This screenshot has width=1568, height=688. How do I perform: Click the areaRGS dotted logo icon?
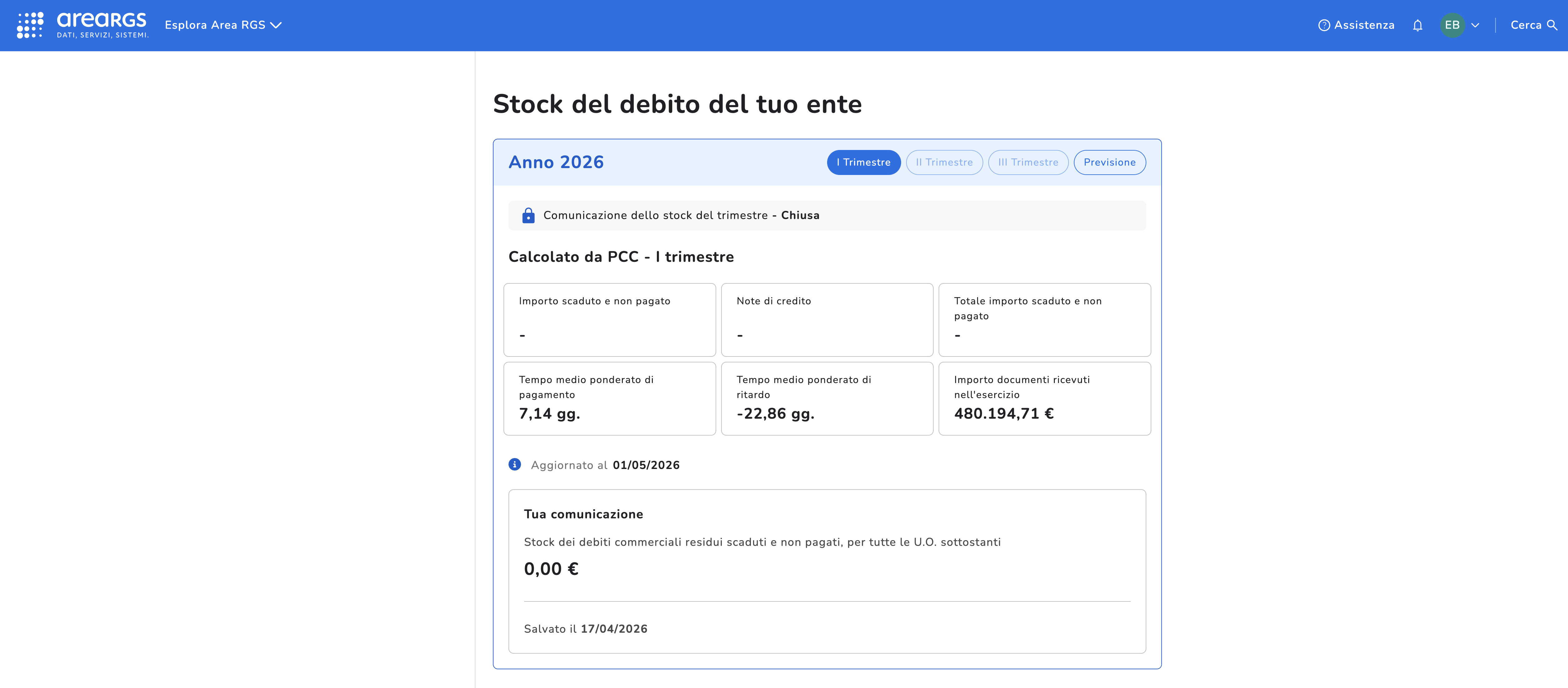[x=30, y=25]
